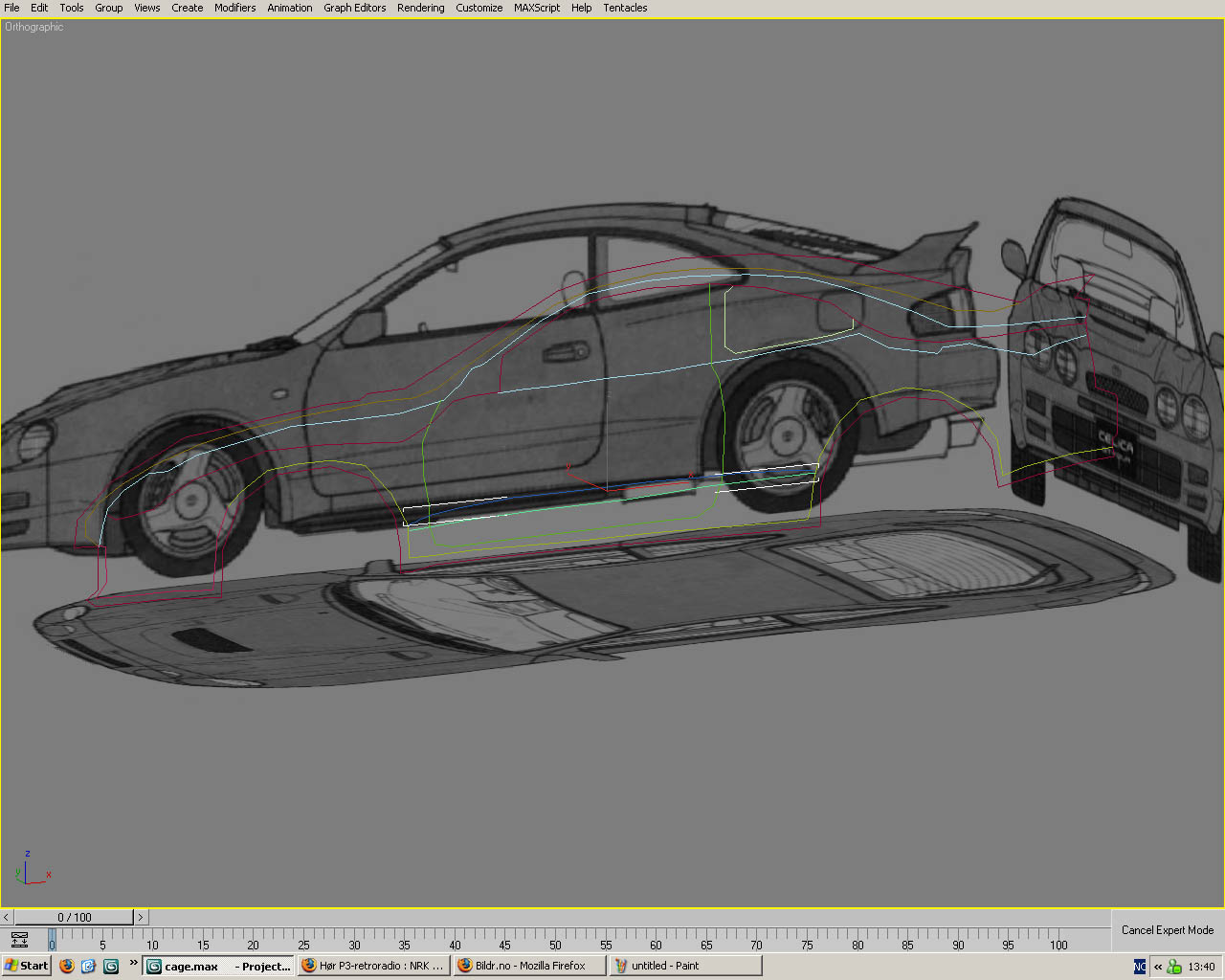
Task: Open the Tentacles menu
Action: click(x=625, y=8)
